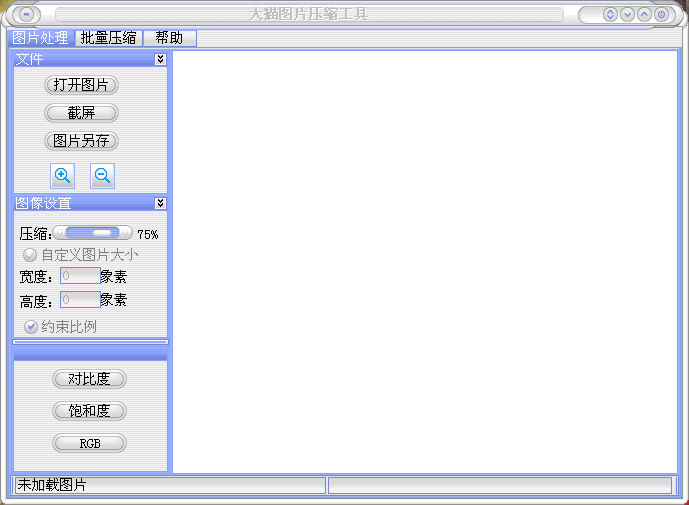Click the 未加载图片 status text
The width and height of the screenshot is (689, 505).
[x=52, y=485]
